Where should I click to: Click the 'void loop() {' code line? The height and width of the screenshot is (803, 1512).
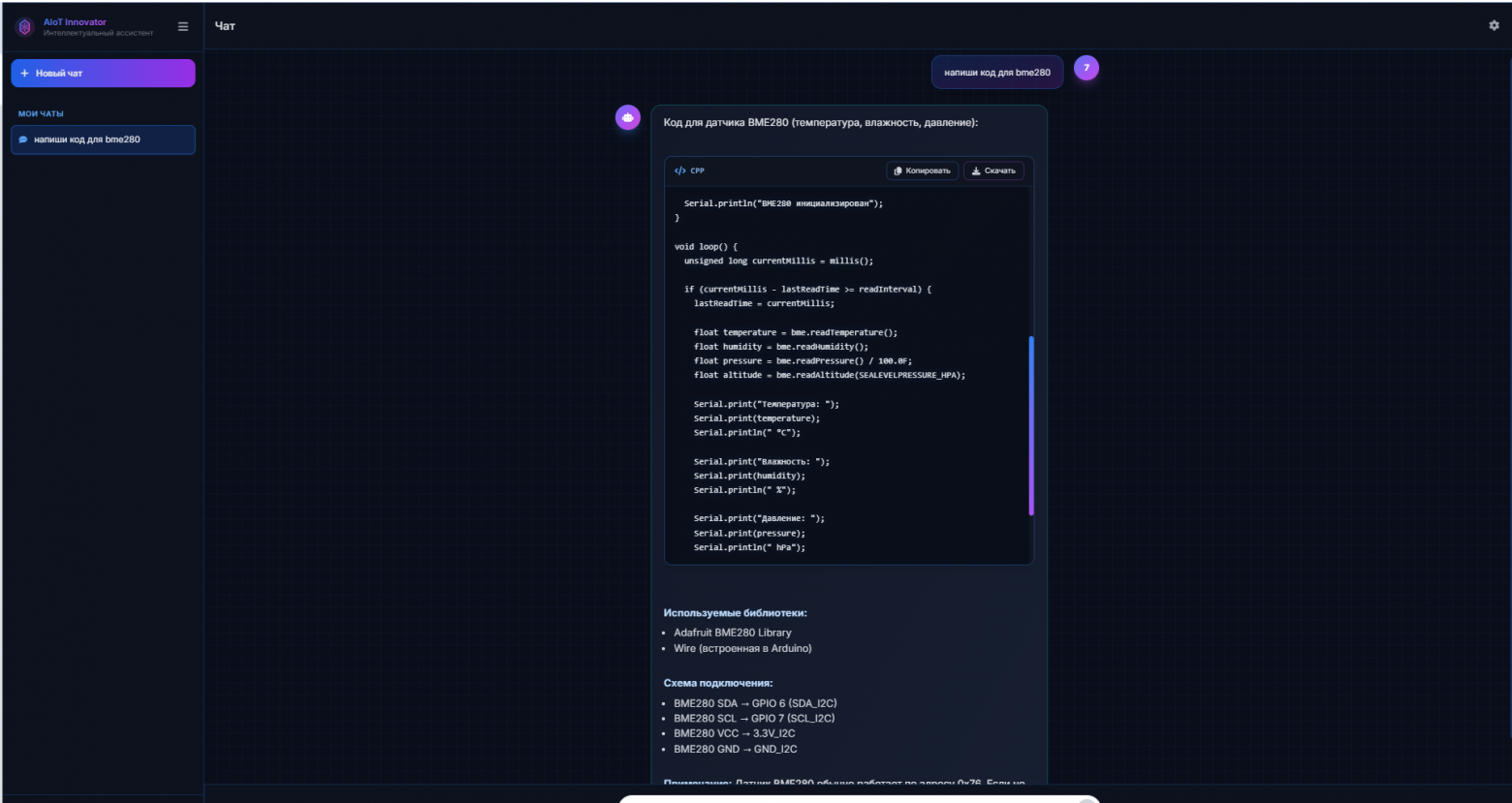pyautogui.click(x=706, y=247)
